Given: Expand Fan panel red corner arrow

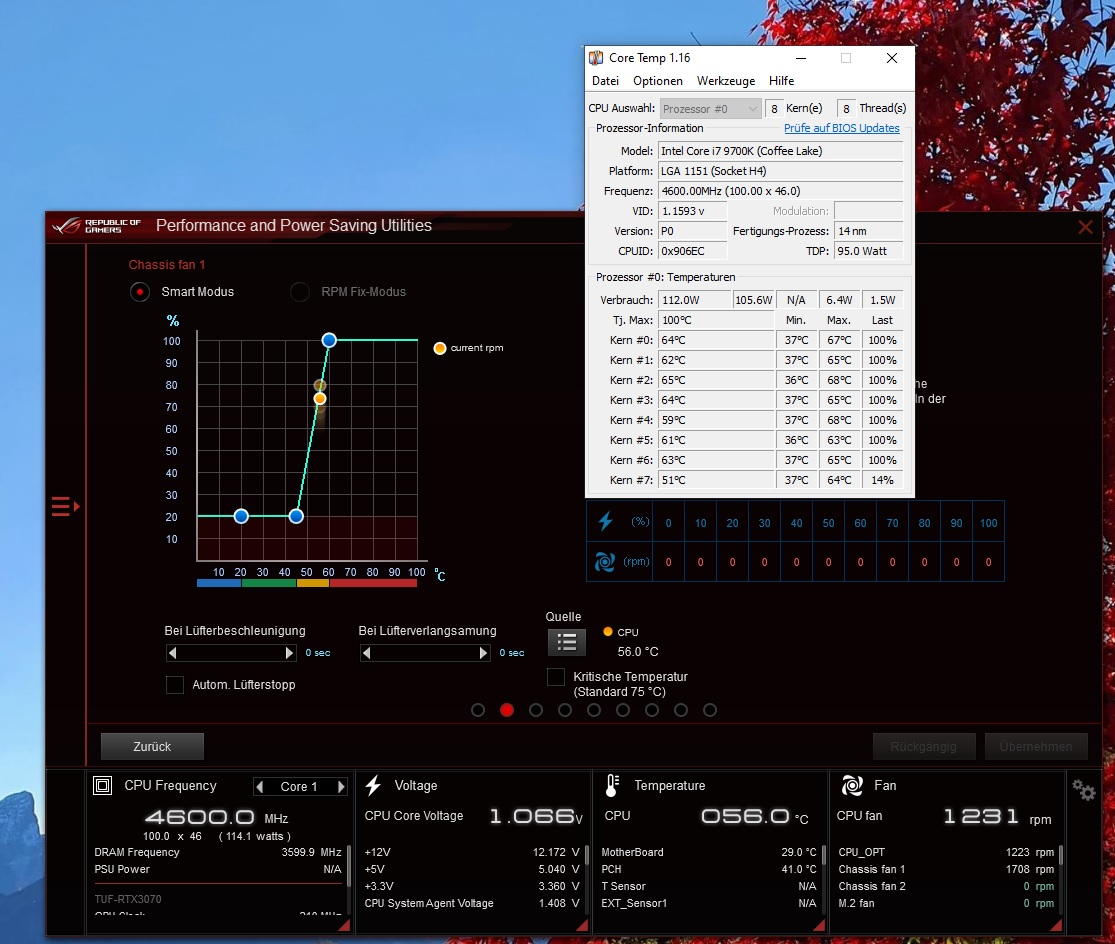Looking at the screenshot, I should (1056, 925).
